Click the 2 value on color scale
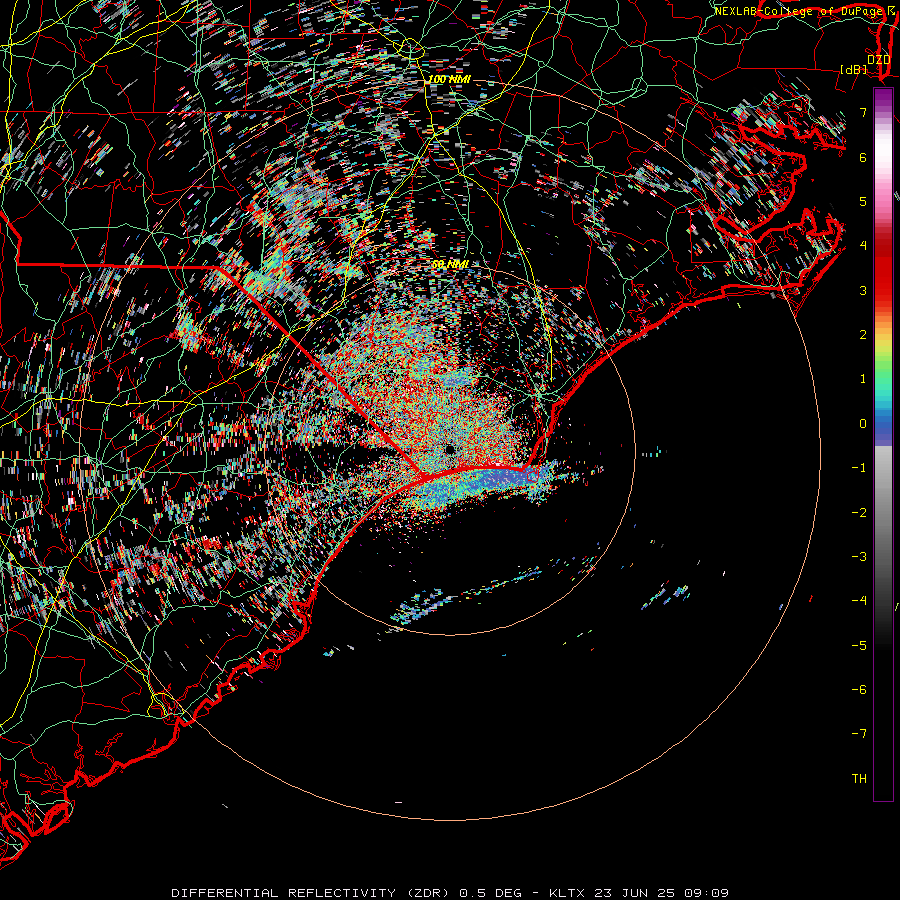900x900 pixels. (x=863, y=335)
